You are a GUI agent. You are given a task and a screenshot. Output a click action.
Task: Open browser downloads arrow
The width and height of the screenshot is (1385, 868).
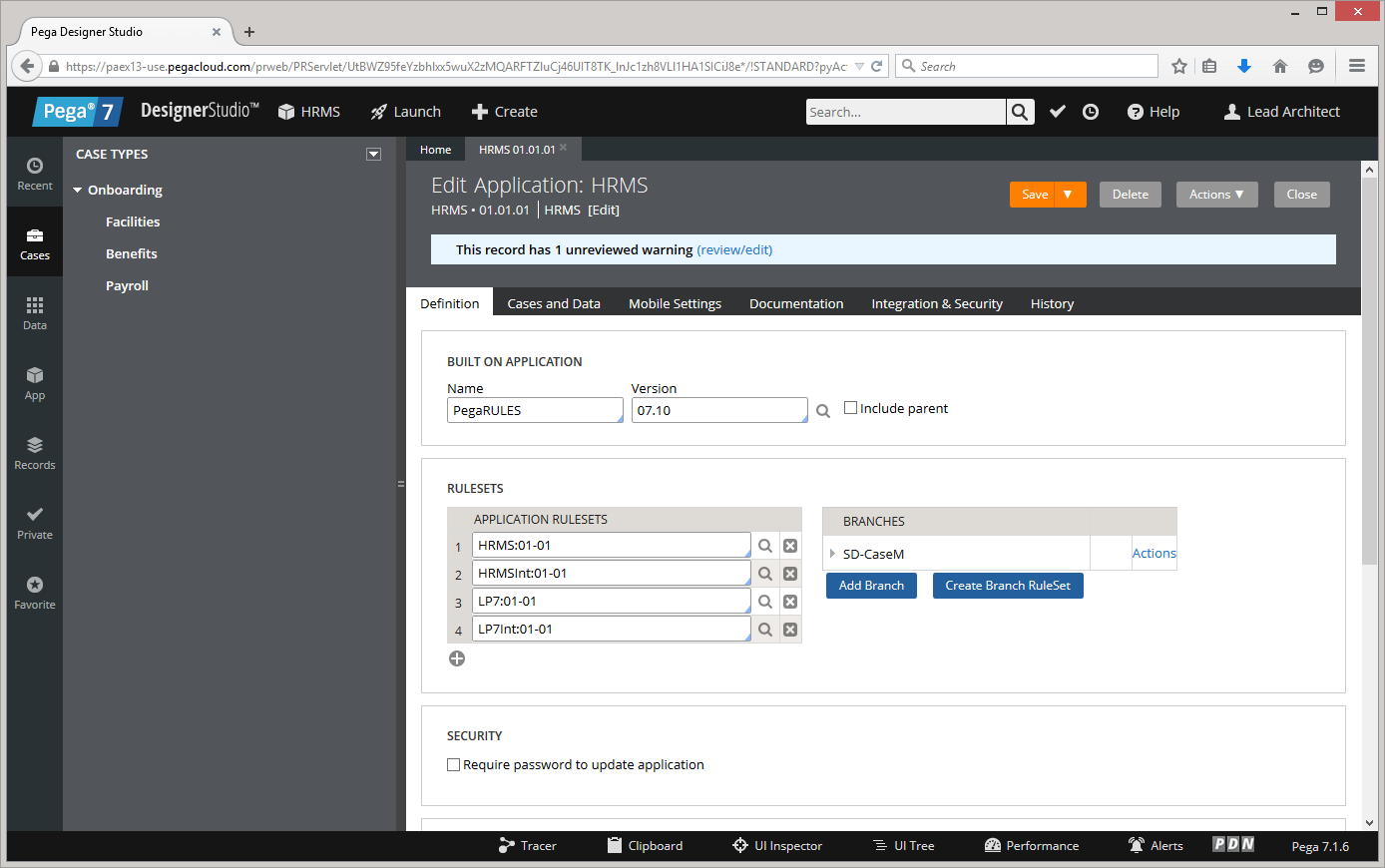(1244, 66)
